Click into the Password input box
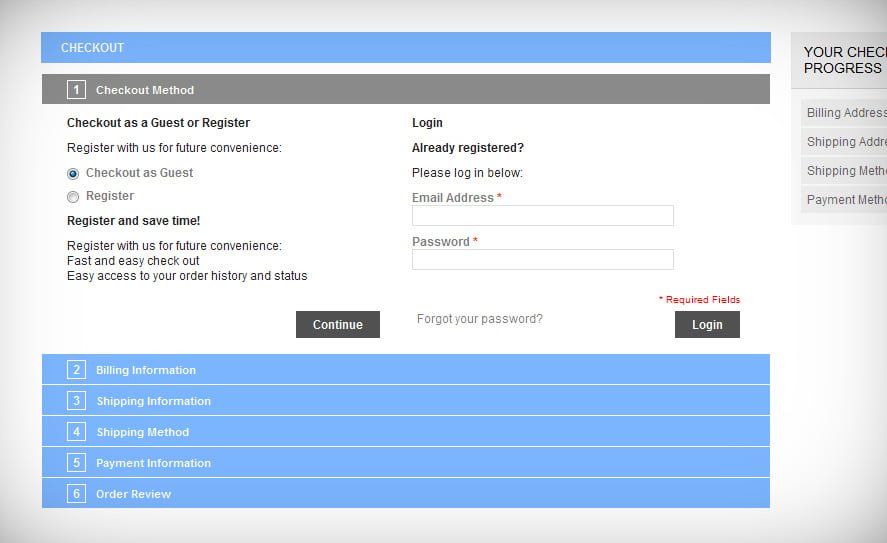 [542, 260]
